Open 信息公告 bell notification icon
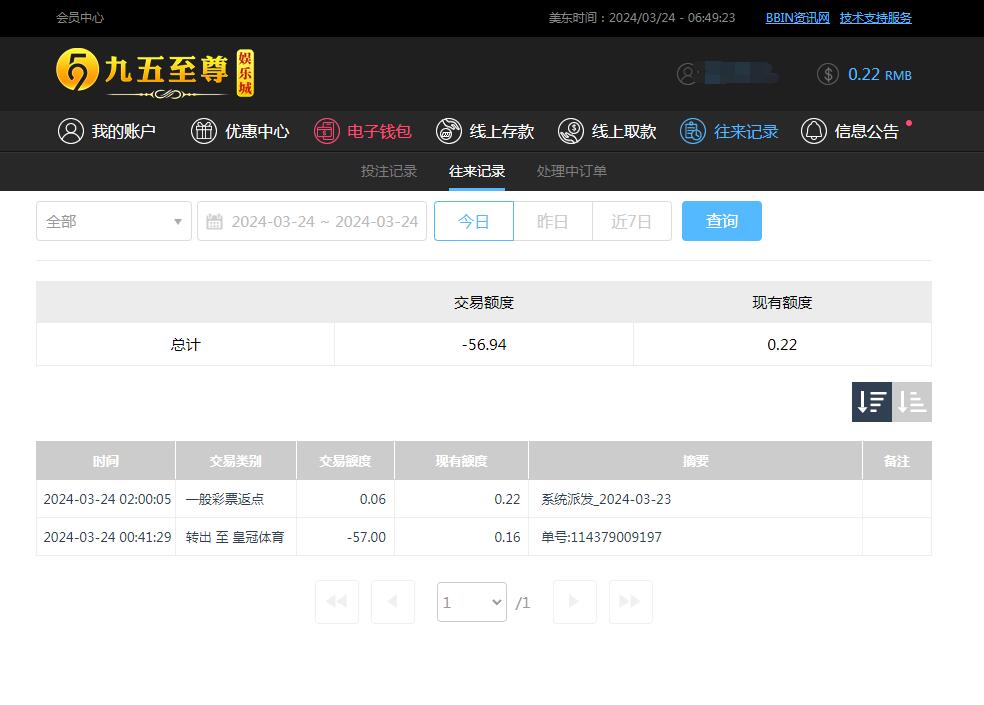The image size is (984, 705). coord(814,131)
